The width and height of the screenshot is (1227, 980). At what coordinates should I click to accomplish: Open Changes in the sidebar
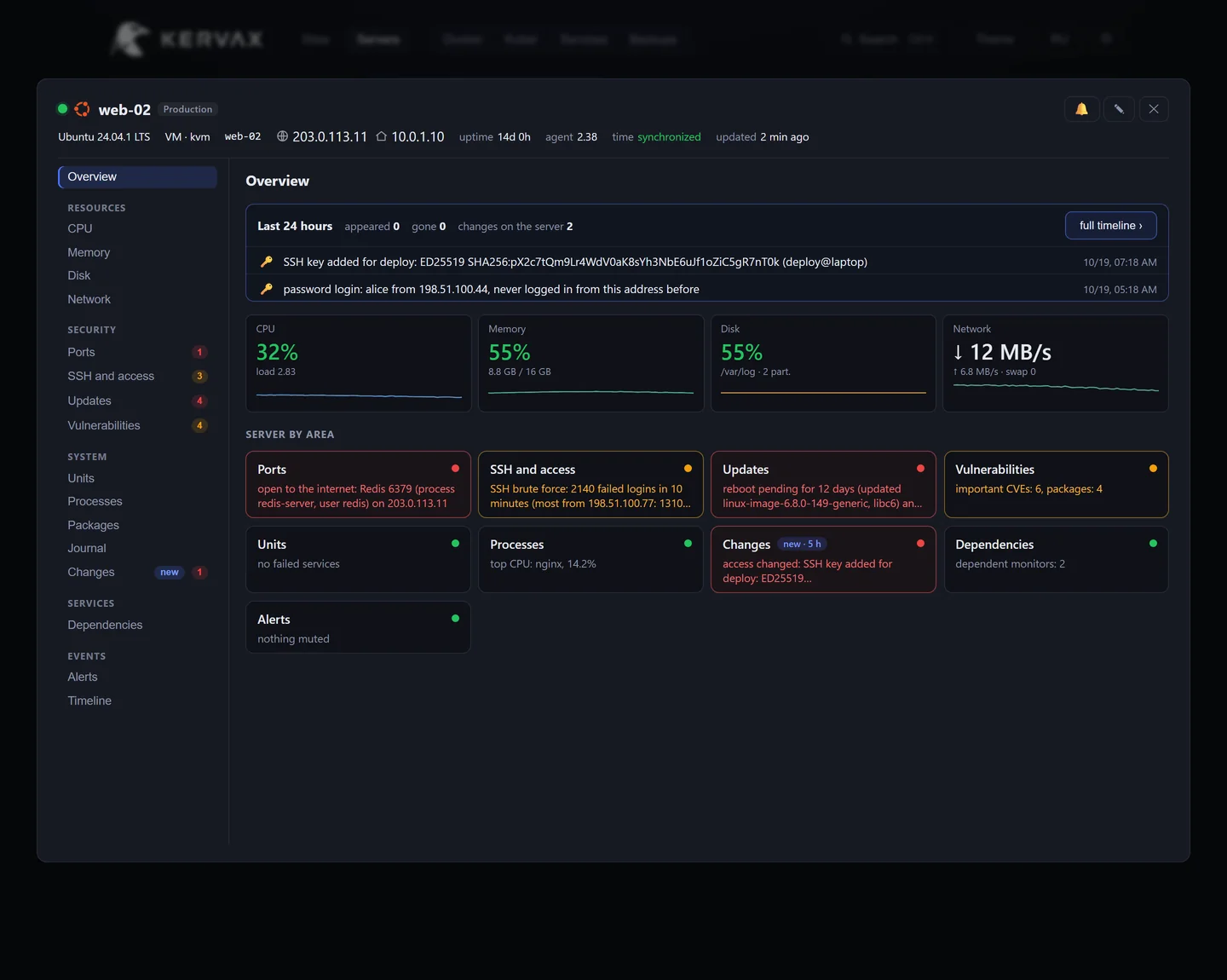pyautogui.click(x=137, y=572)
